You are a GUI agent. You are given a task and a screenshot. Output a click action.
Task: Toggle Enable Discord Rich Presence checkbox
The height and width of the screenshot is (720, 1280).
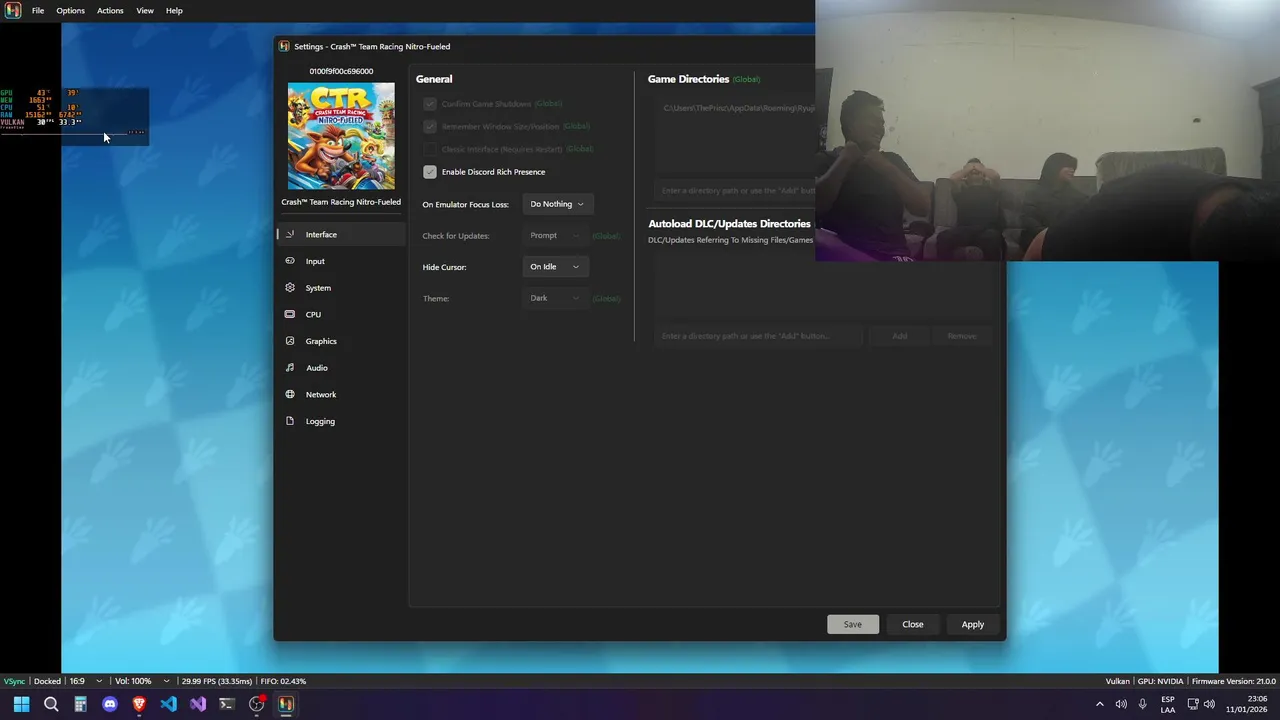tap(430, 172)
